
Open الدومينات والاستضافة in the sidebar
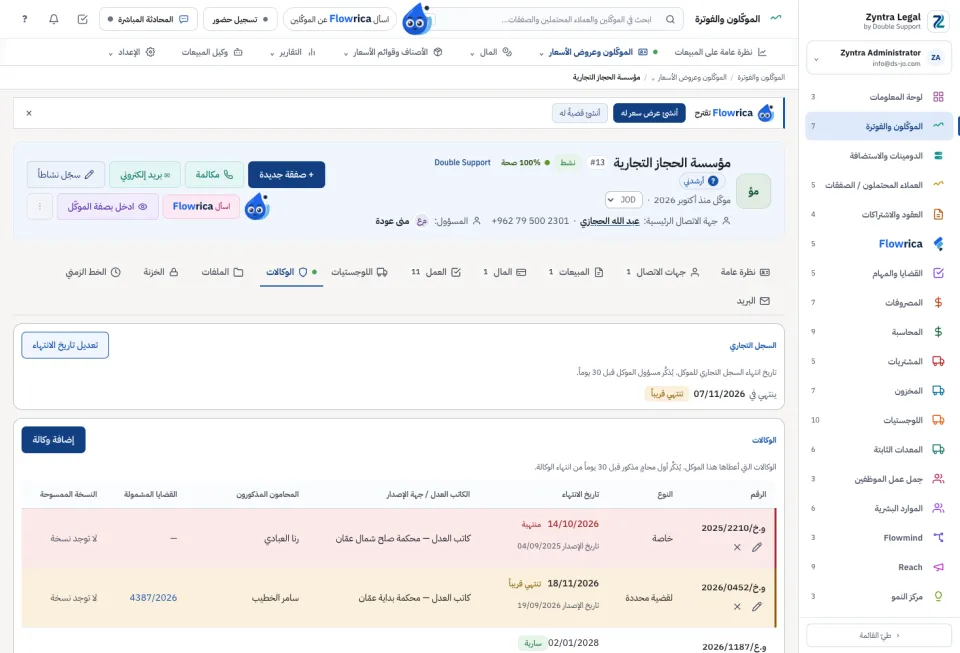[879, 155]
